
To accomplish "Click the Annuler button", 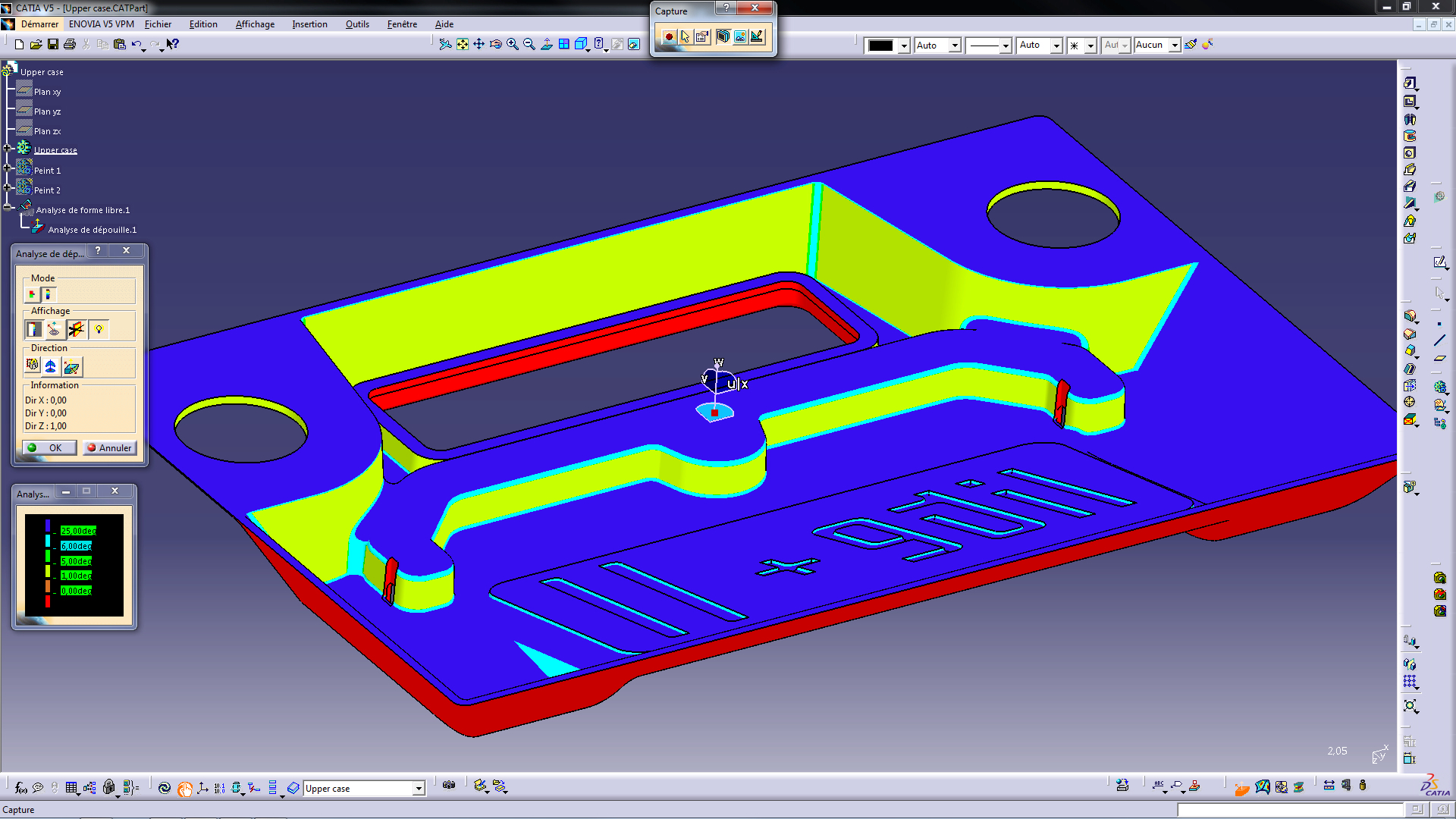I will tap(110, 447).
